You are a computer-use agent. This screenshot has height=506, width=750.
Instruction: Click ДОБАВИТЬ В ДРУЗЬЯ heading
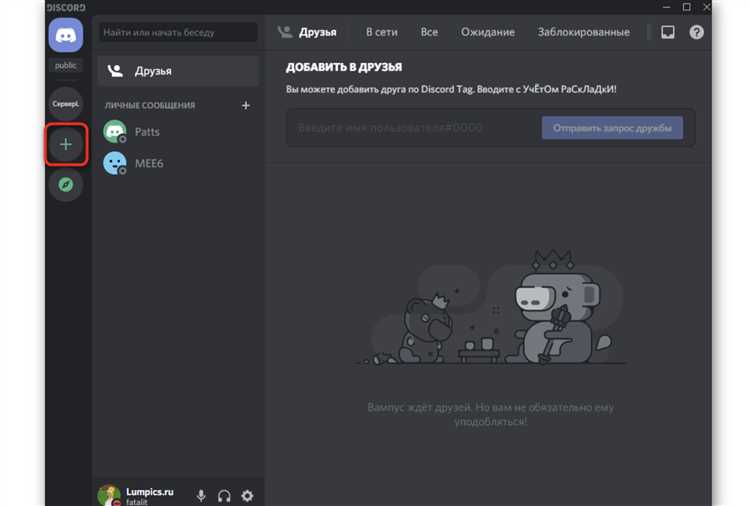(344, 67)
